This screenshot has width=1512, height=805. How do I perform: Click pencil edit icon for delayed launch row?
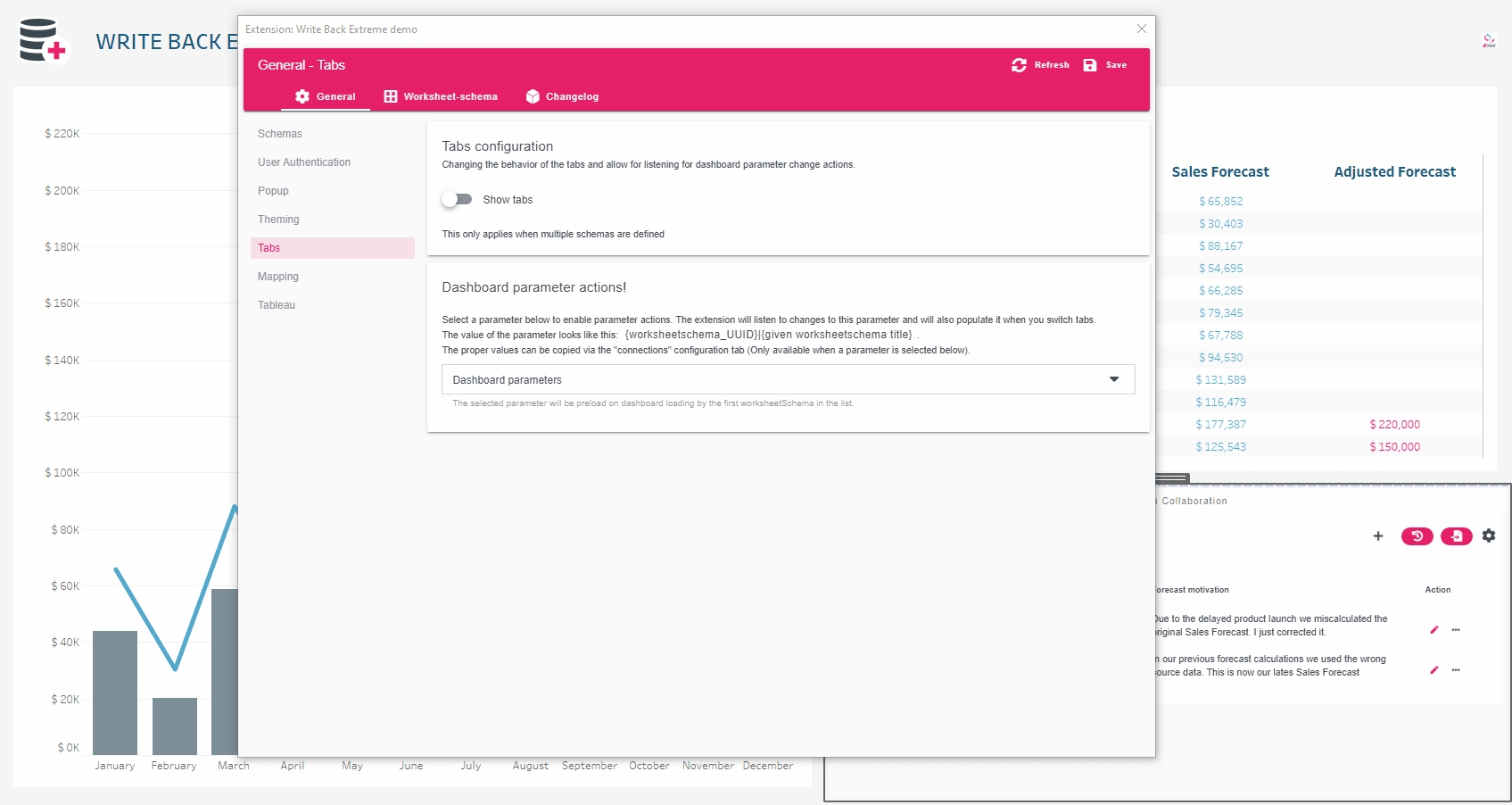(1434, 630)
